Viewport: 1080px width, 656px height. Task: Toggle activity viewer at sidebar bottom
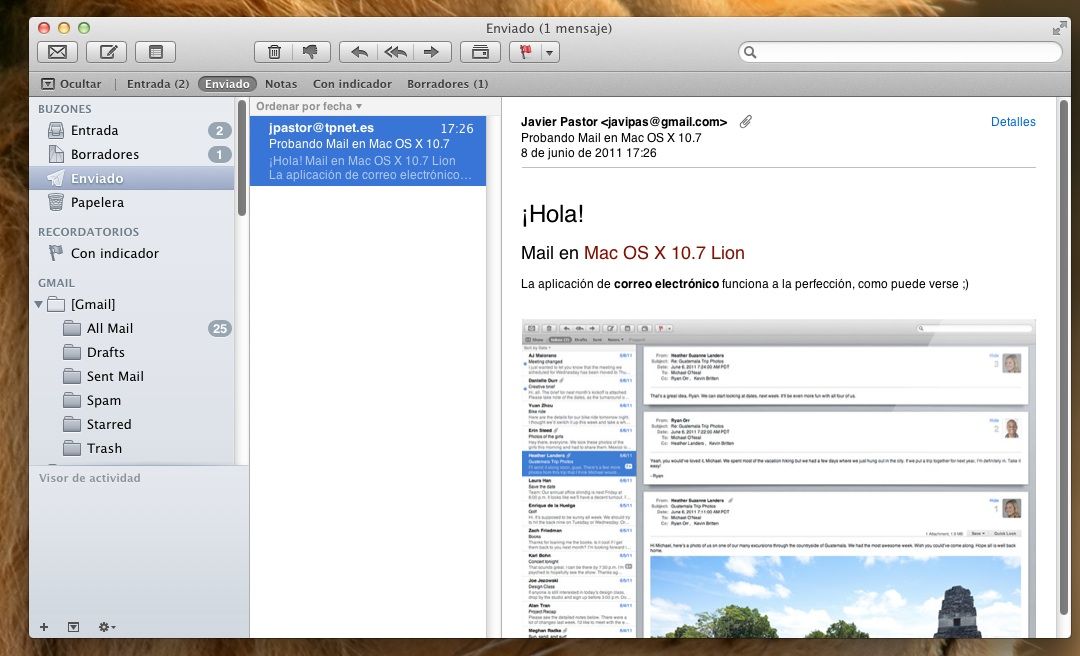[73, 627]
